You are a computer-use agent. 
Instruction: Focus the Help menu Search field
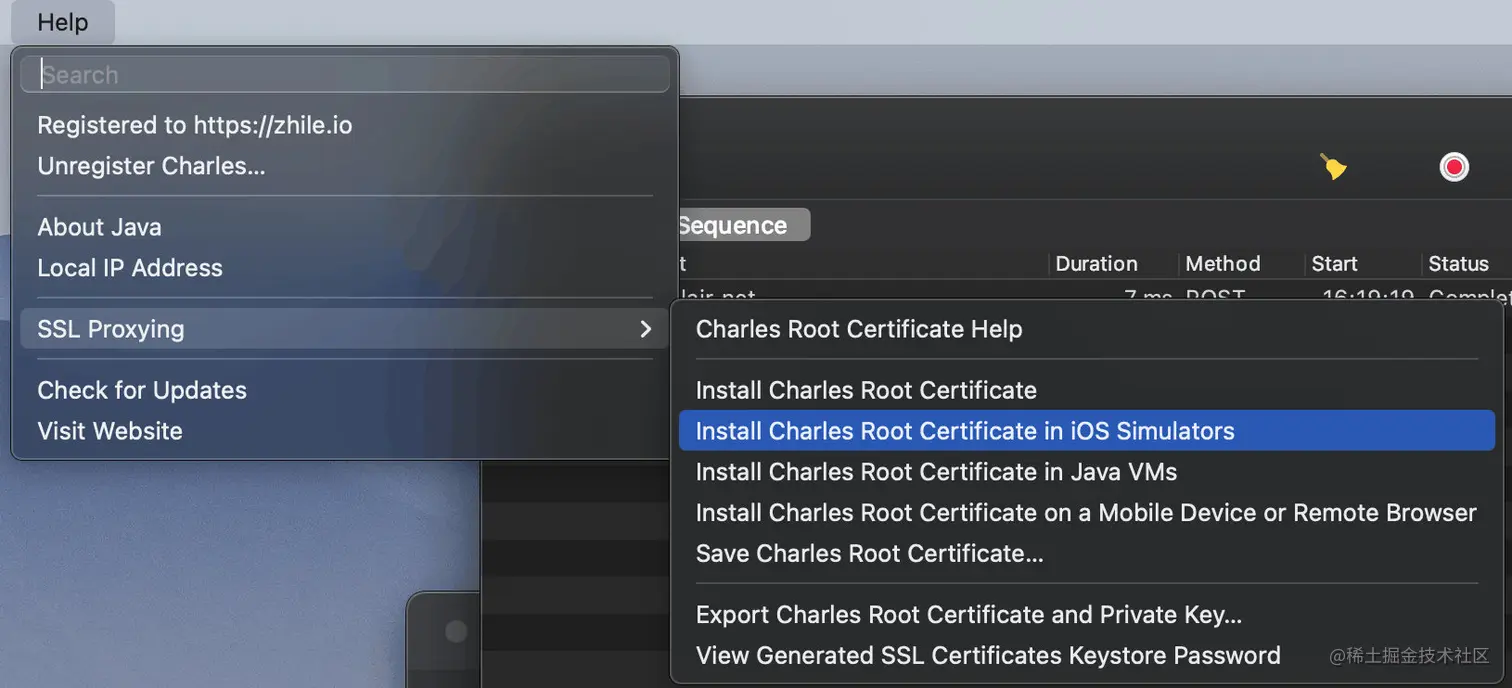345,74
